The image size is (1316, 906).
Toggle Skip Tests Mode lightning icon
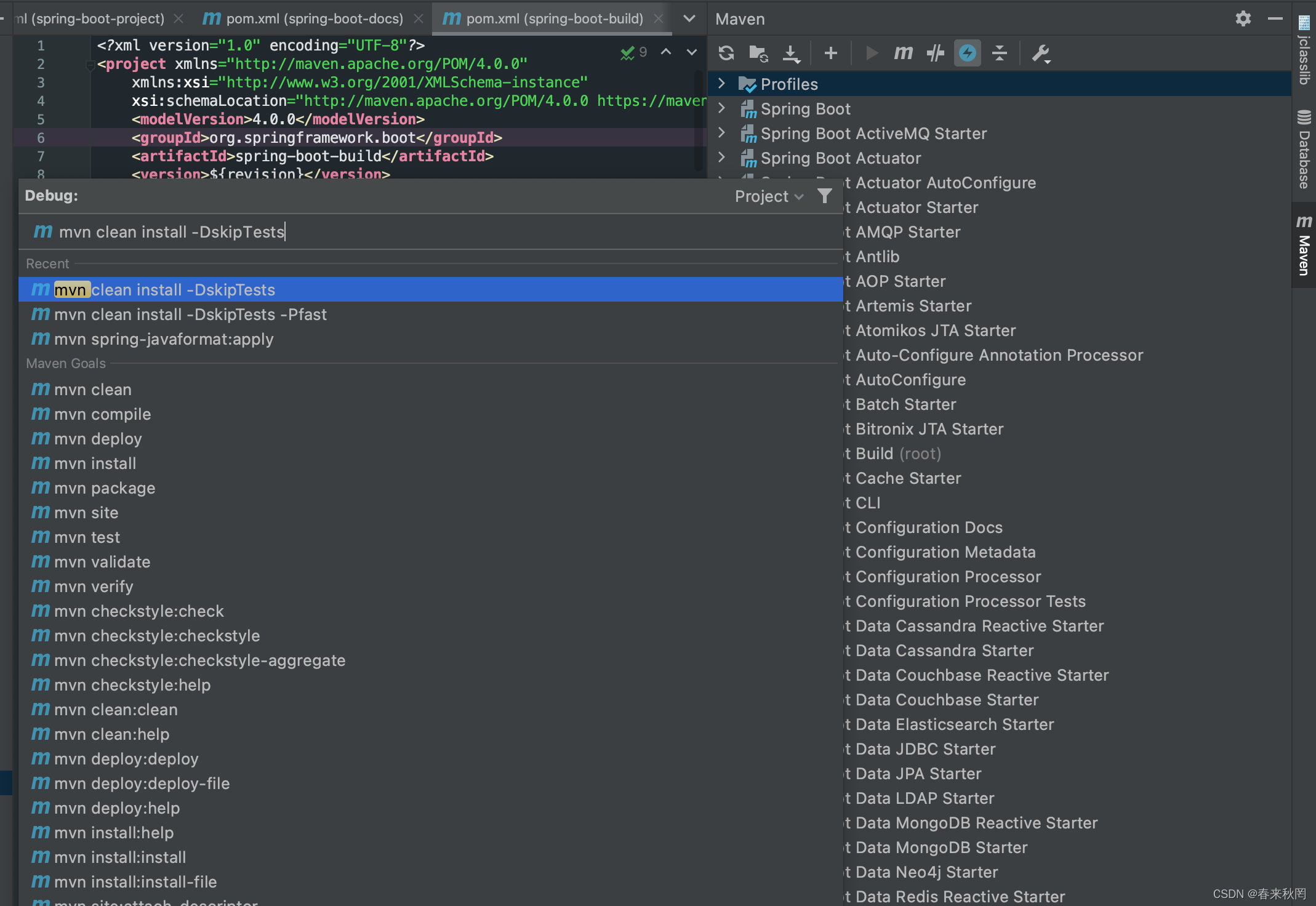click(968, 53)
